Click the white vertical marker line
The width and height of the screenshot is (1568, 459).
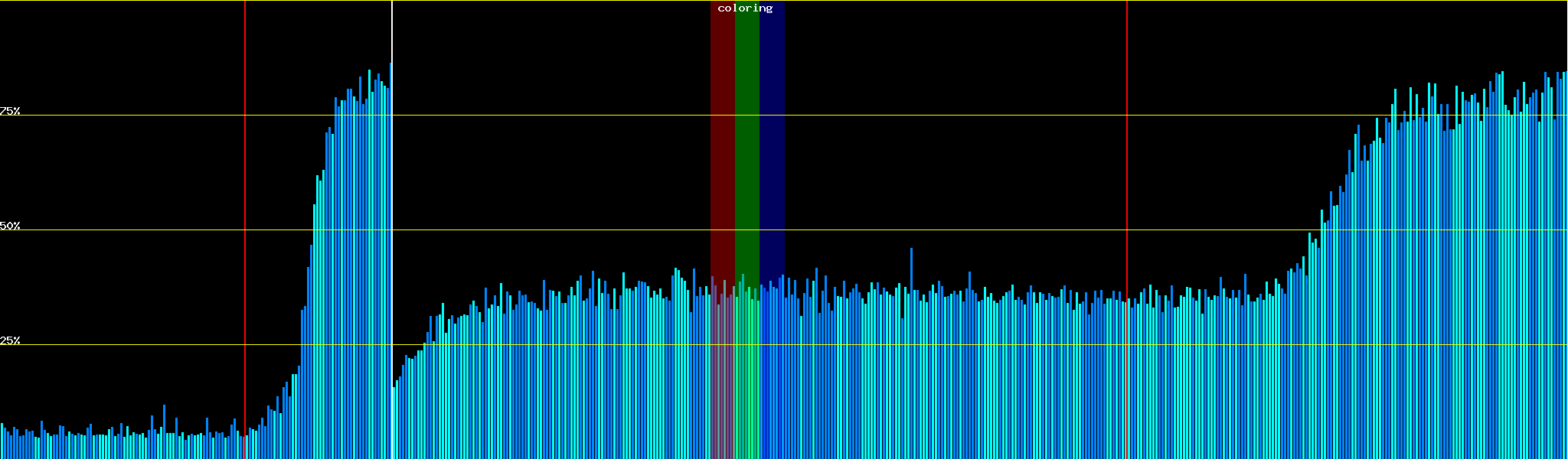[x=392, y=31]
